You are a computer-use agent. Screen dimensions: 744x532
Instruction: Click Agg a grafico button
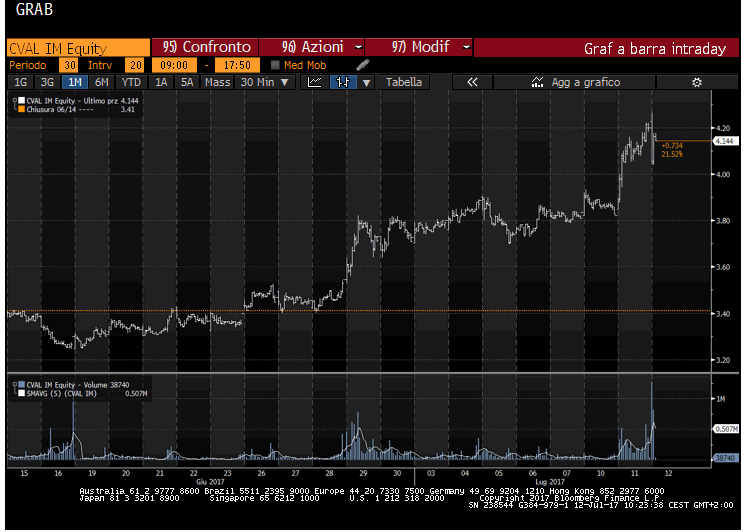(x=575, y=82)
